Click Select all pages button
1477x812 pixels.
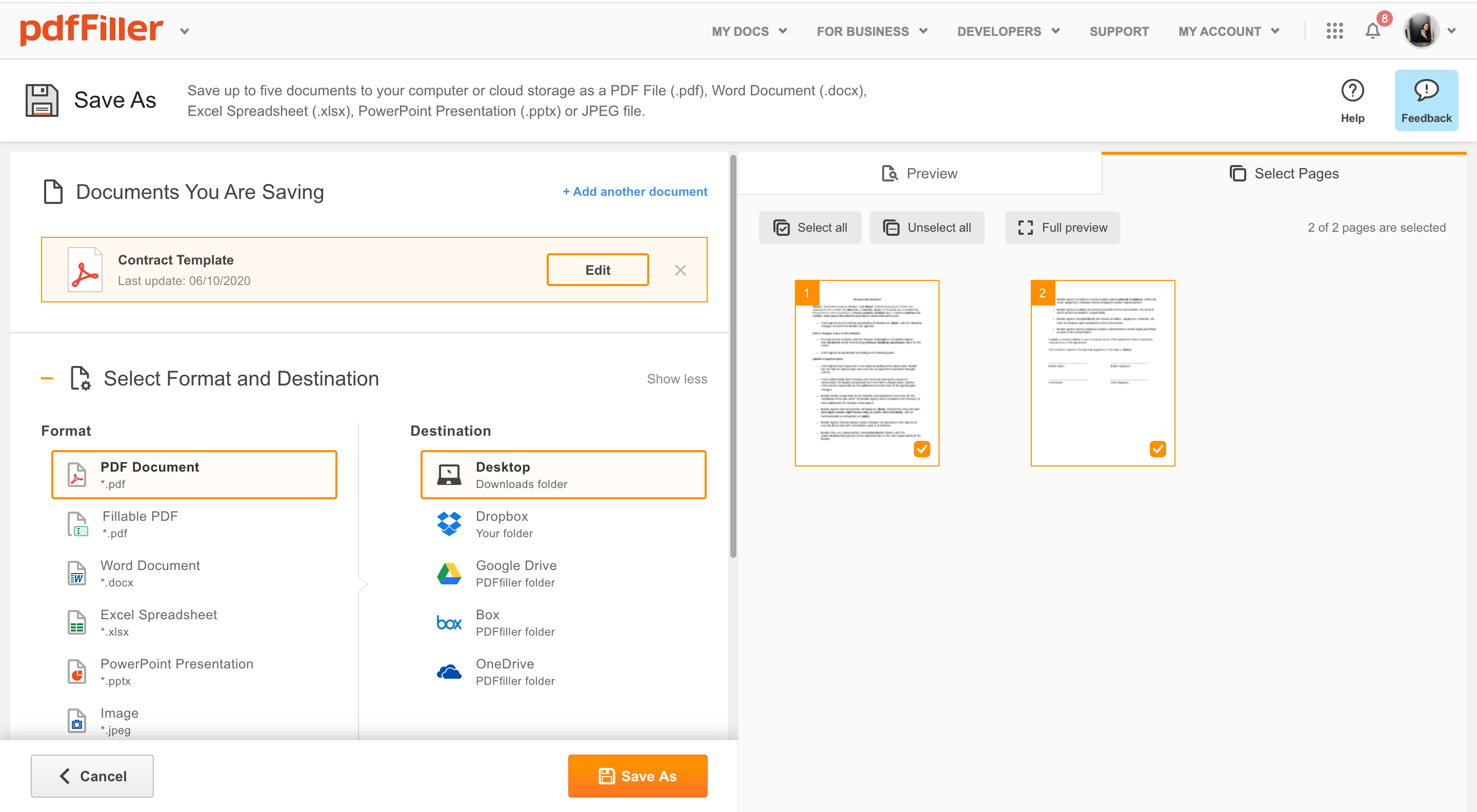810,228
